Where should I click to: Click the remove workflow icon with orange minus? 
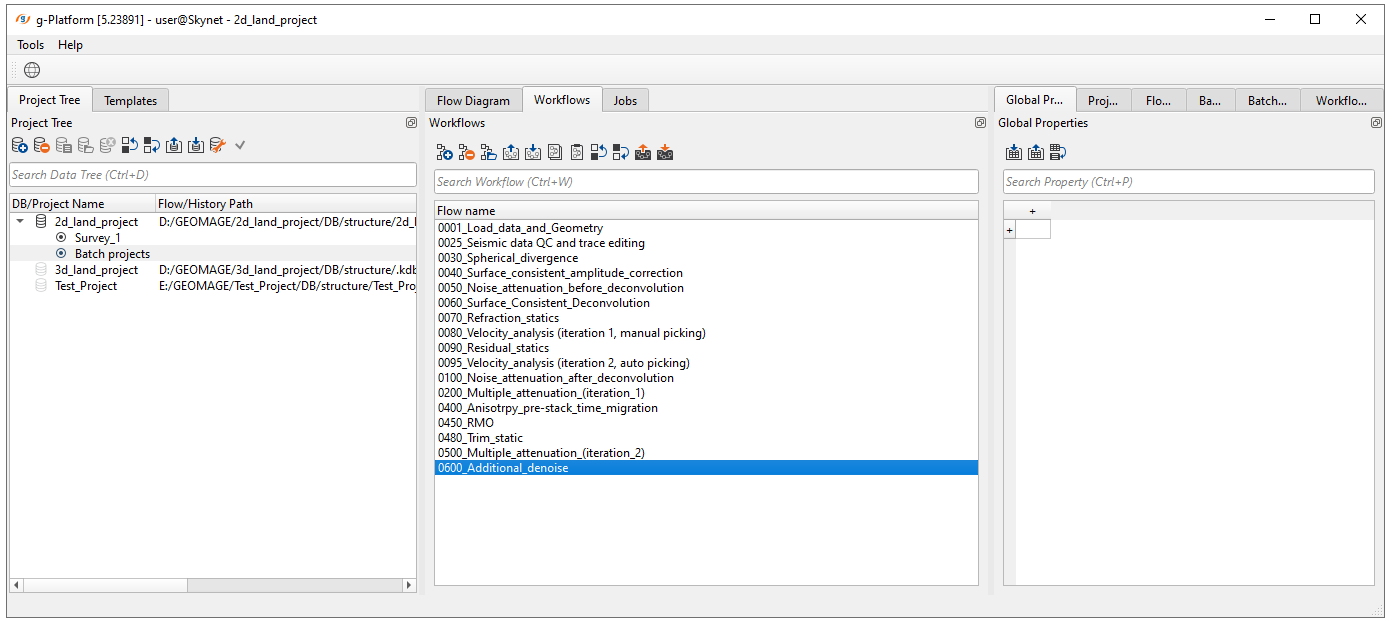466,153
